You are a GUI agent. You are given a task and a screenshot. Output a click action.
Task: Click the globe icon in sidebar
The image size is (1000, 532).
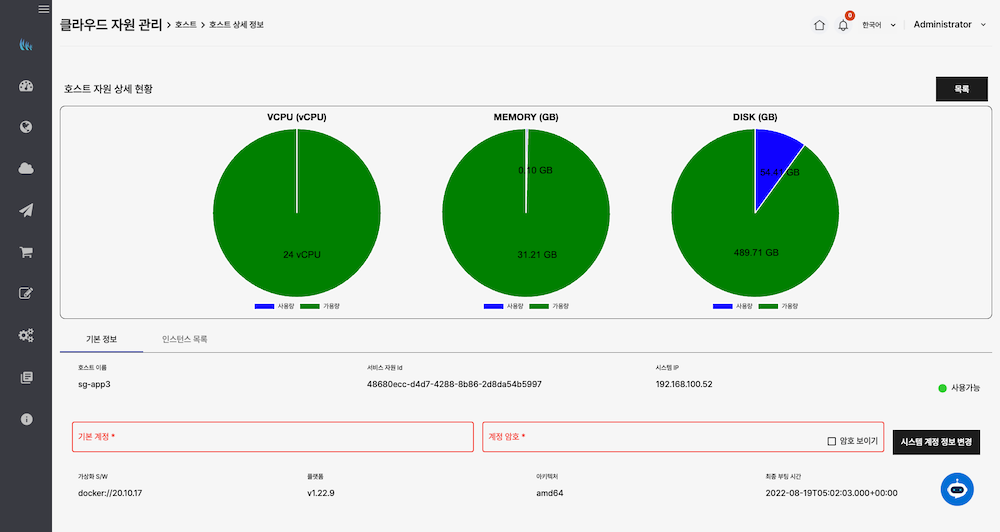pyautogui.click(x=26, y=127)
